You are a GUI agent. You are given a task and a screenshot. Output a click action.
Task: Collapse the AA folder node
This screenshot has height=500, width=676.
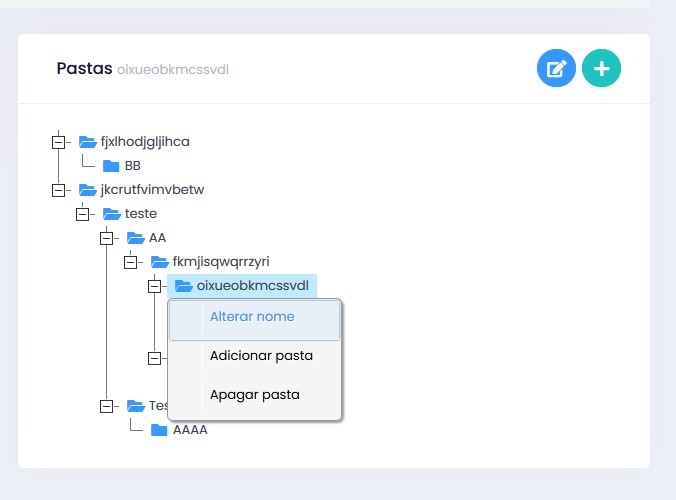[x=106, y=238]
